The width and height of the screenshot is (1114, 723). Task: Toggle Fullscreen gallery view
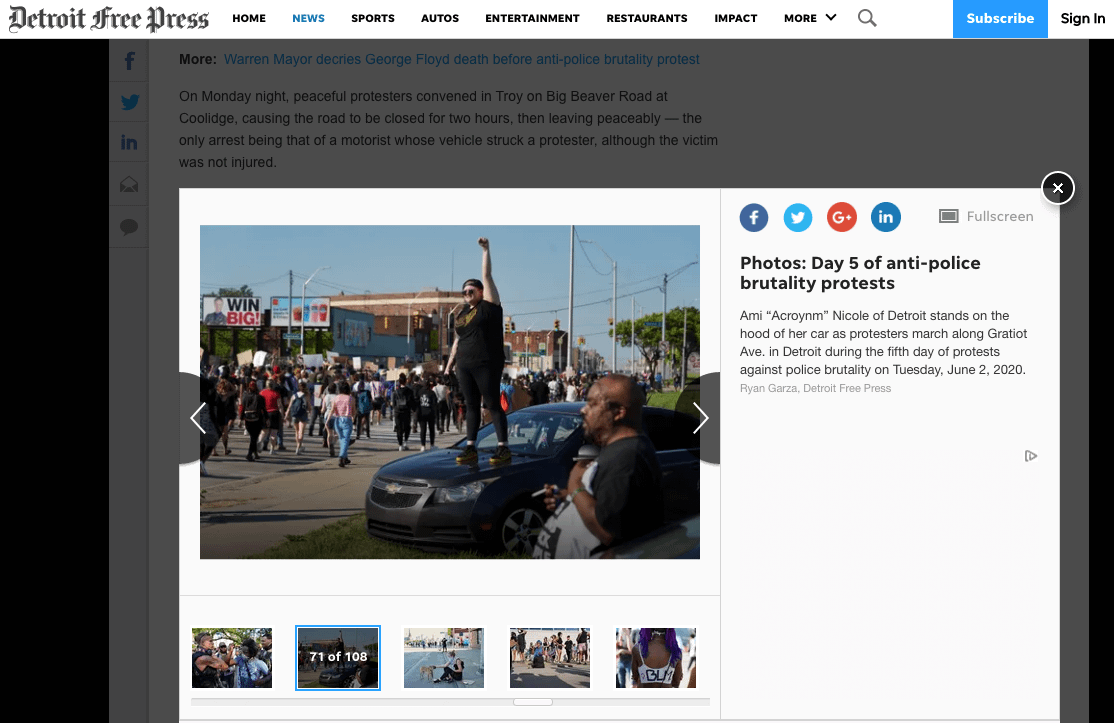[986, 216]
